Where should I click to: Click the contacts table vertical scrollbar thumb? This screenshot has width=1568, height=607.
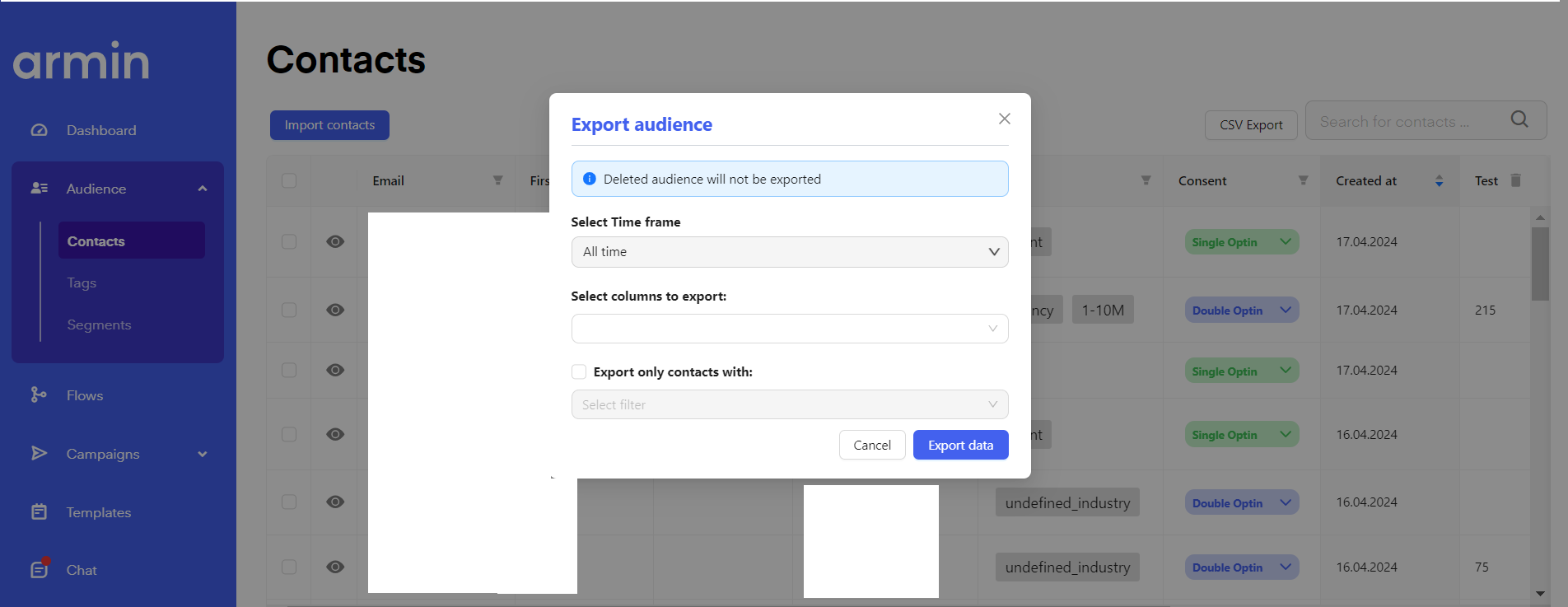coord(1539,264)
